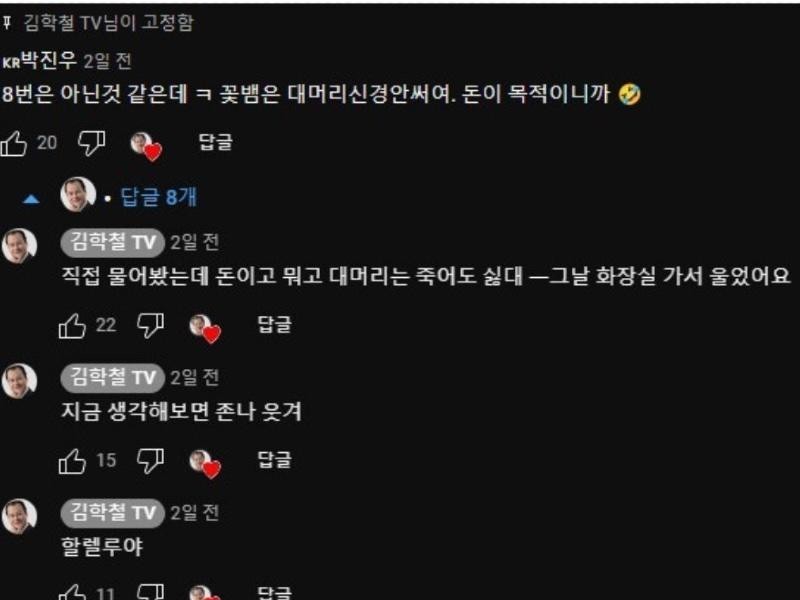Viewport: 800px width, 600px height.
Task: Open 김학철 TV badge on 할렐루야 reply
Action: click(112, 513)
